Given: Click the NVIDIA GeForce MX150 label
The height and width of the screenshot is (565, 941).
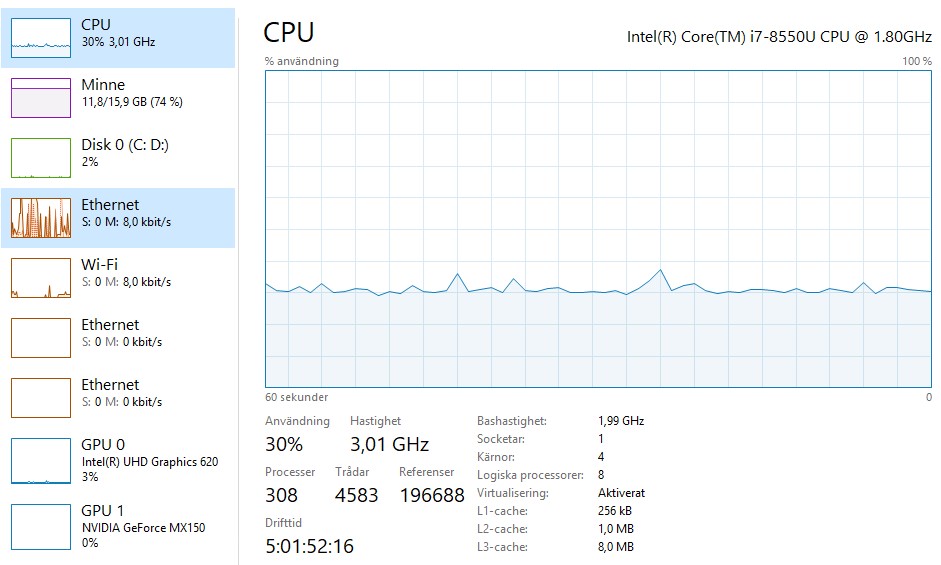Looking at the screenshot, I should [x=143, y=528].
